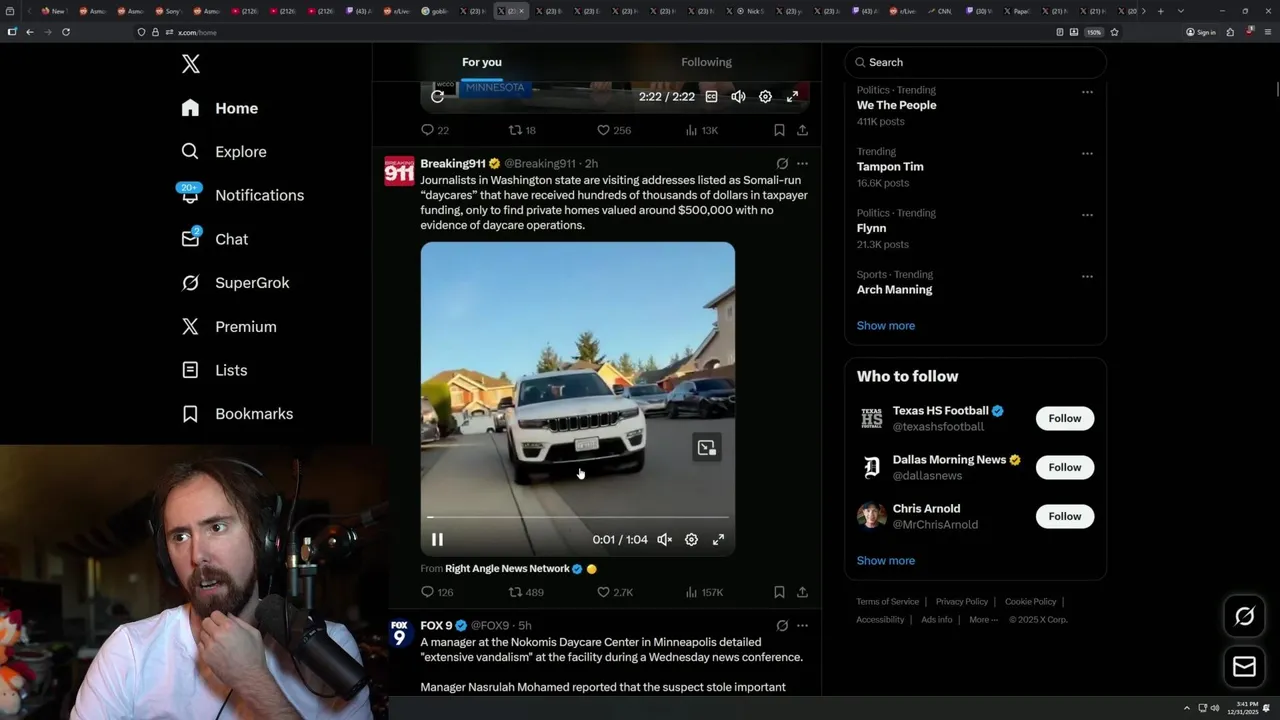Open the Grok floating button
The image size is (1280, 720).
1245,617
